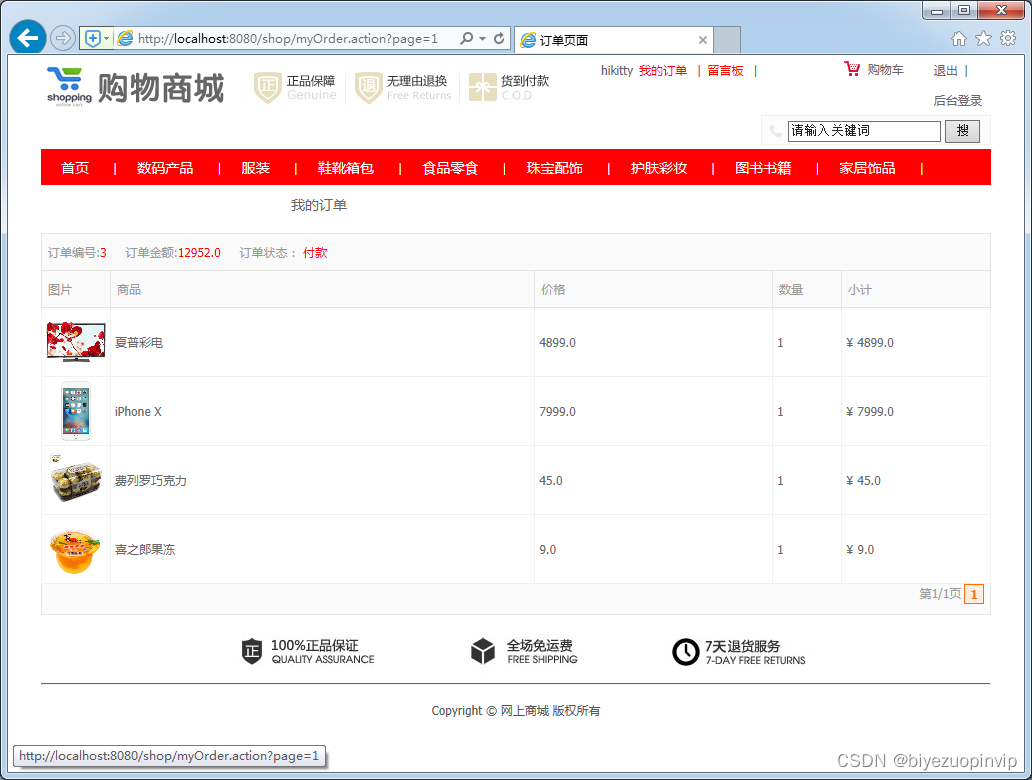
Task: Click the browser forward arrow button
Action: [x=63, y=38]
